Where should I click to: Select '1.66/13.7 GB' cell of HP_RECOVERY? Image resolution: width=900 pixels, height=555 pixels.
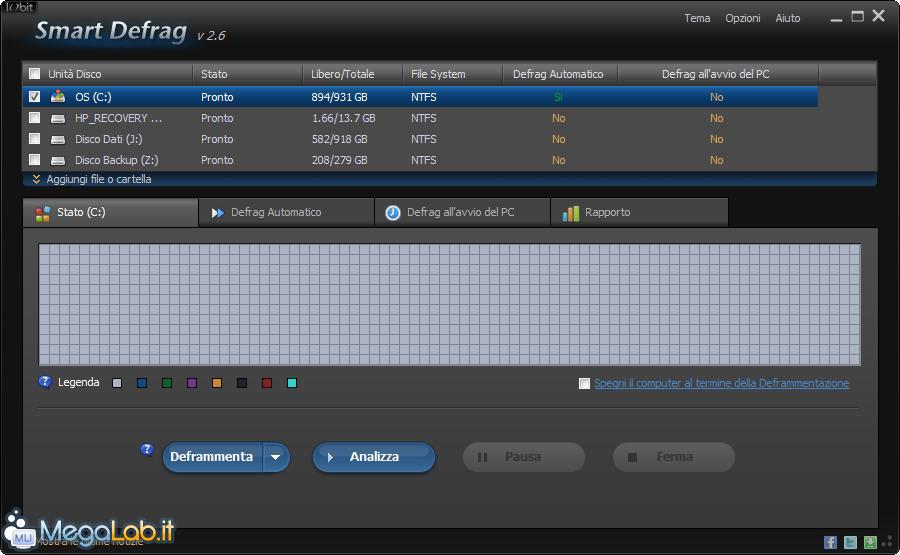[x=343, y=118]
